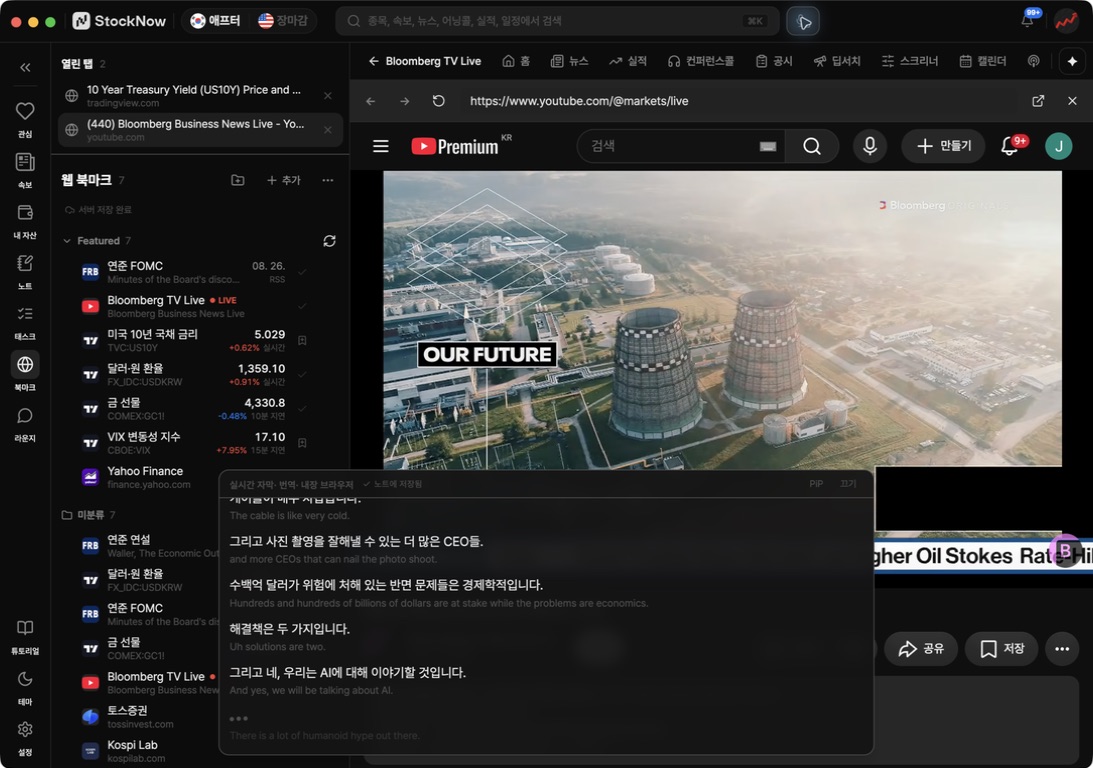Open StockNow notifications bell at top right
The width and height of the screenshot is (1093, 768).
[1027, 21]
